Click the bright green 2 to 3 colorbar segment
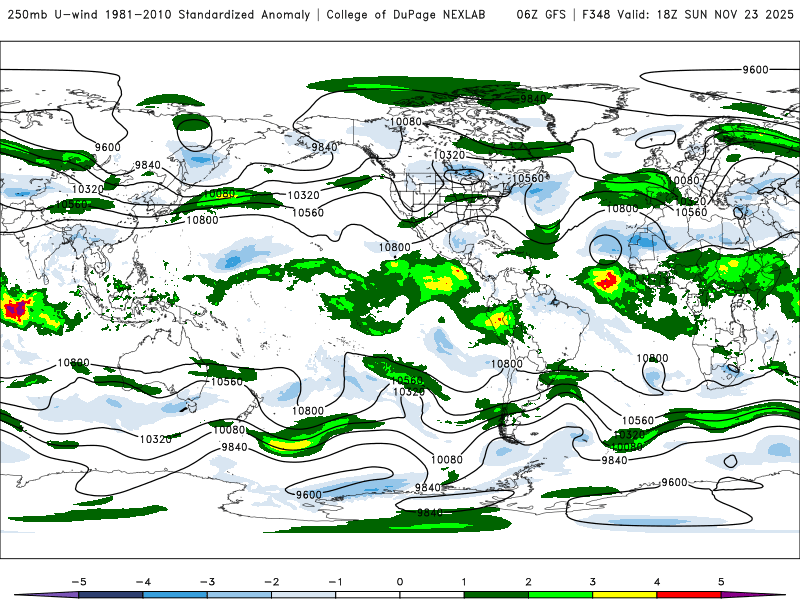 point(560,595)
